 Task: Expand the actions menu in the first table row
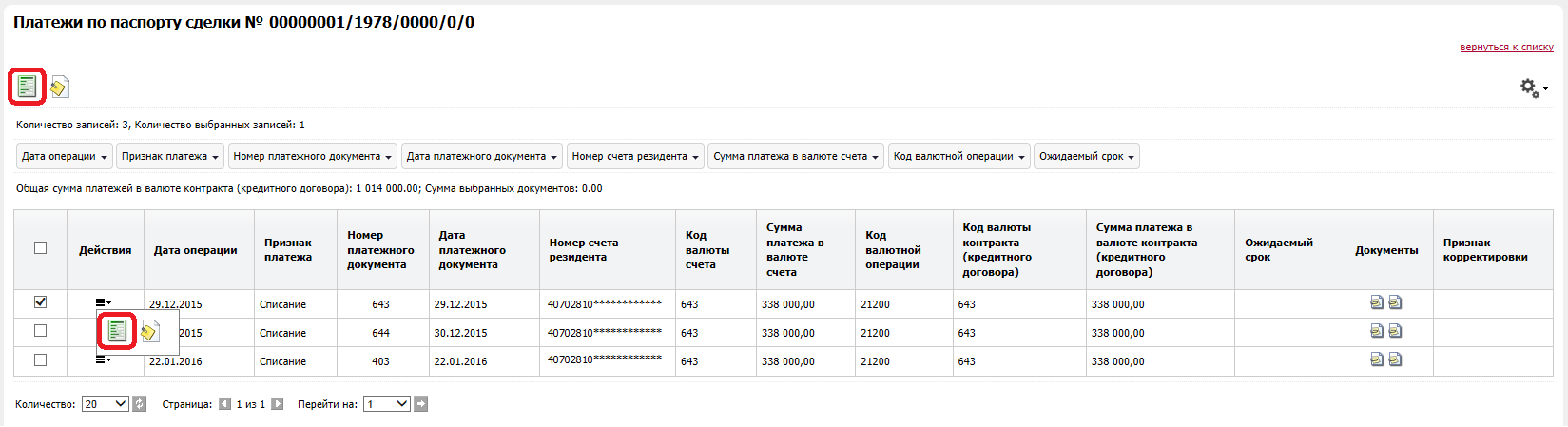click(103, 302)
